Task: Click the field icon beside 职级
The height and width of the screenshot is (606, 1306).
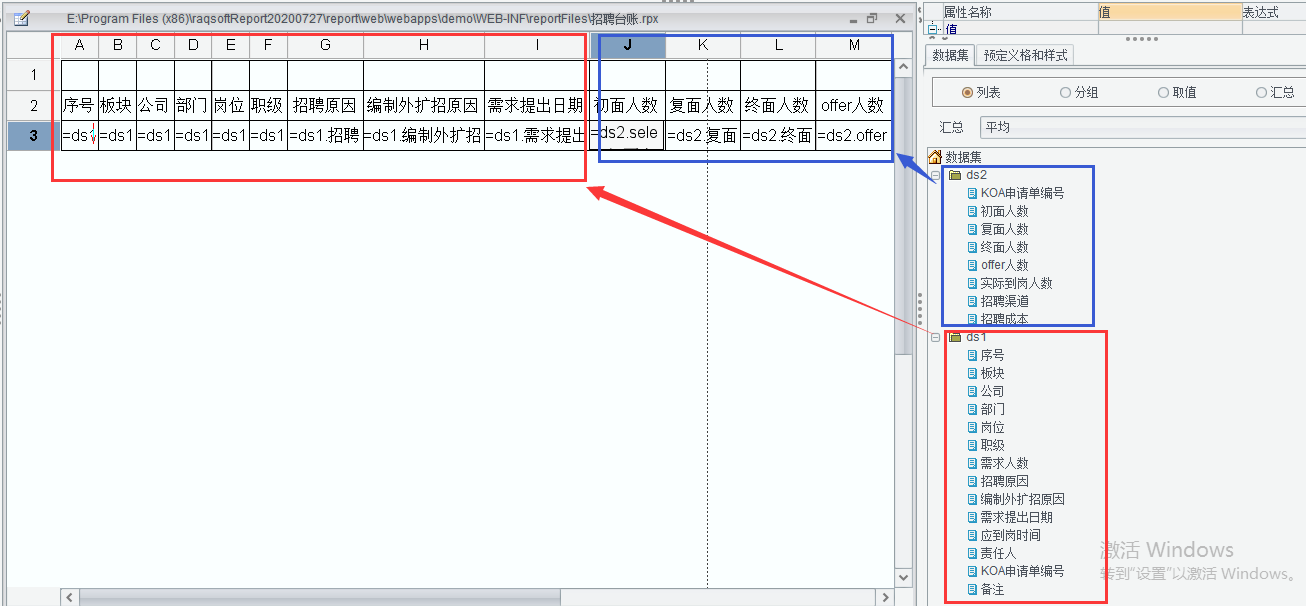Action: pyautogui.click(x=972, y=445)
